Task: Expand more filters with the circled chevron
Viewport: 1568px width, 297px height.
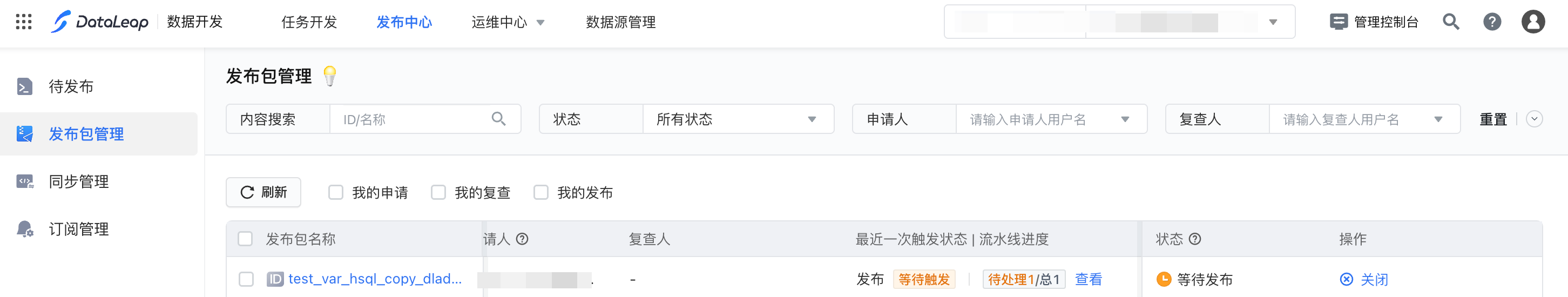Action: [1535, 119]
